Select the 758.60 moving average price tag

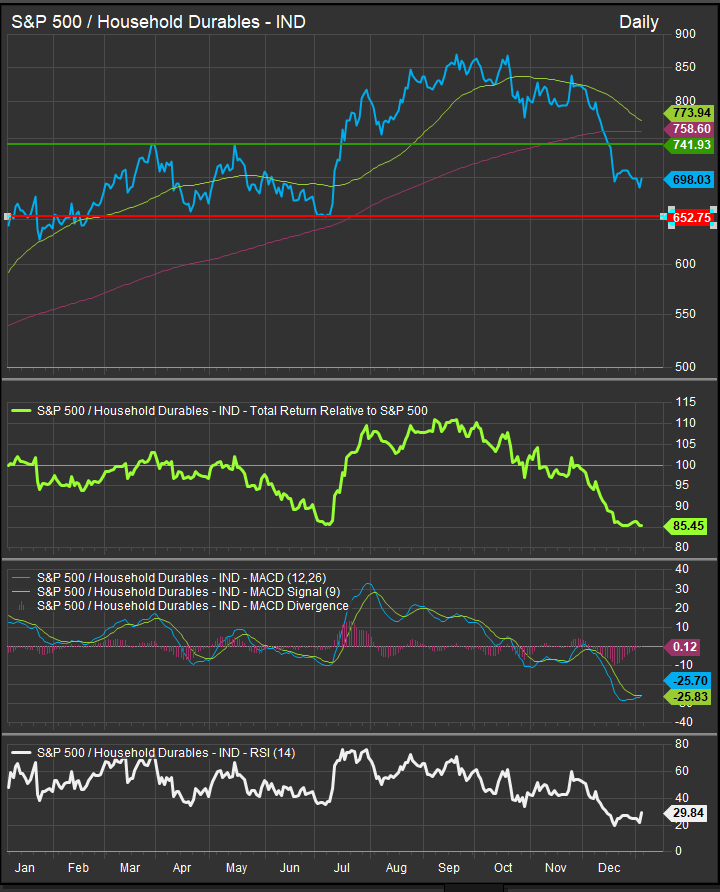688,129
